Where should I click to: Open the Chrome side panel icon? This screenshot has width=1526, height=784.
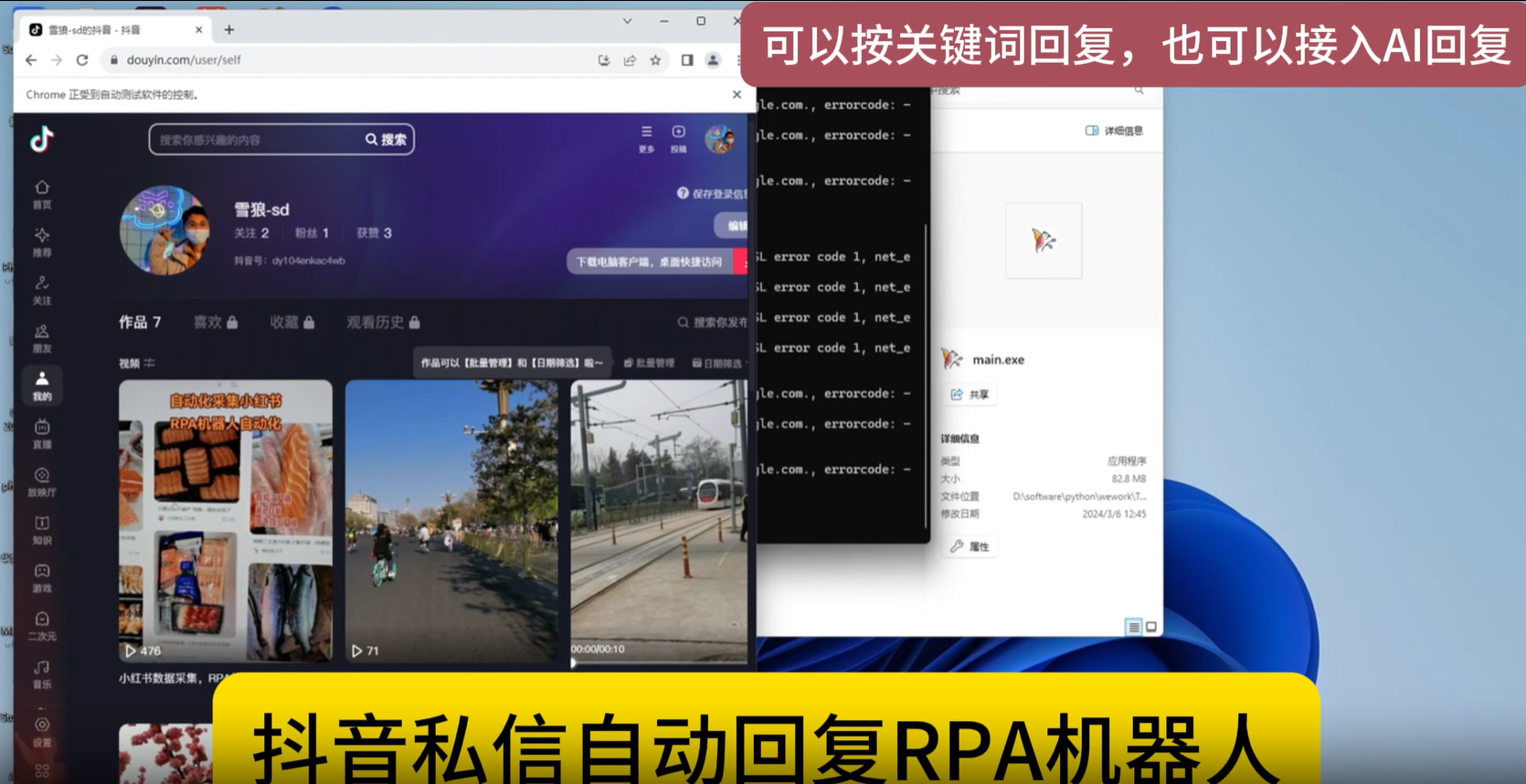coord(687,60)
